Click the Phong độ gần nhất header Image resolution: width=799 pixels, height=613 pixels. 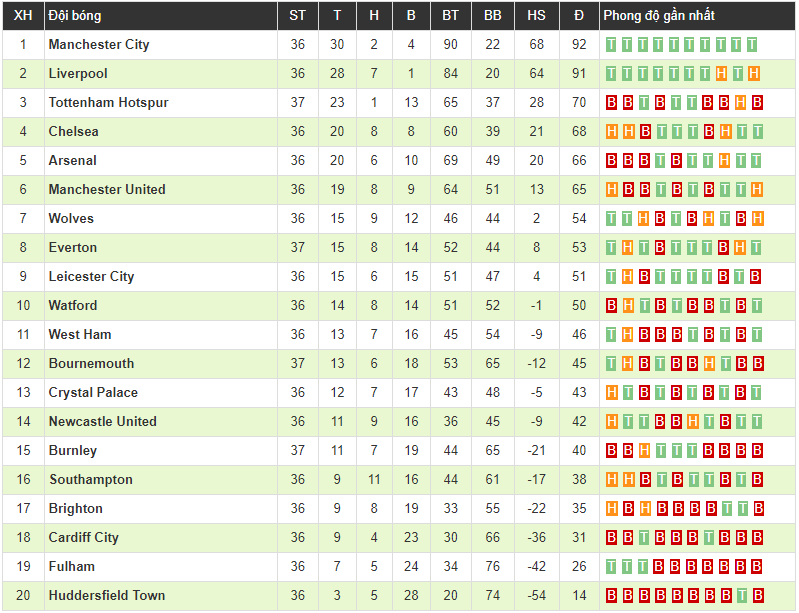pyautogui.click(x=659, y=16)
